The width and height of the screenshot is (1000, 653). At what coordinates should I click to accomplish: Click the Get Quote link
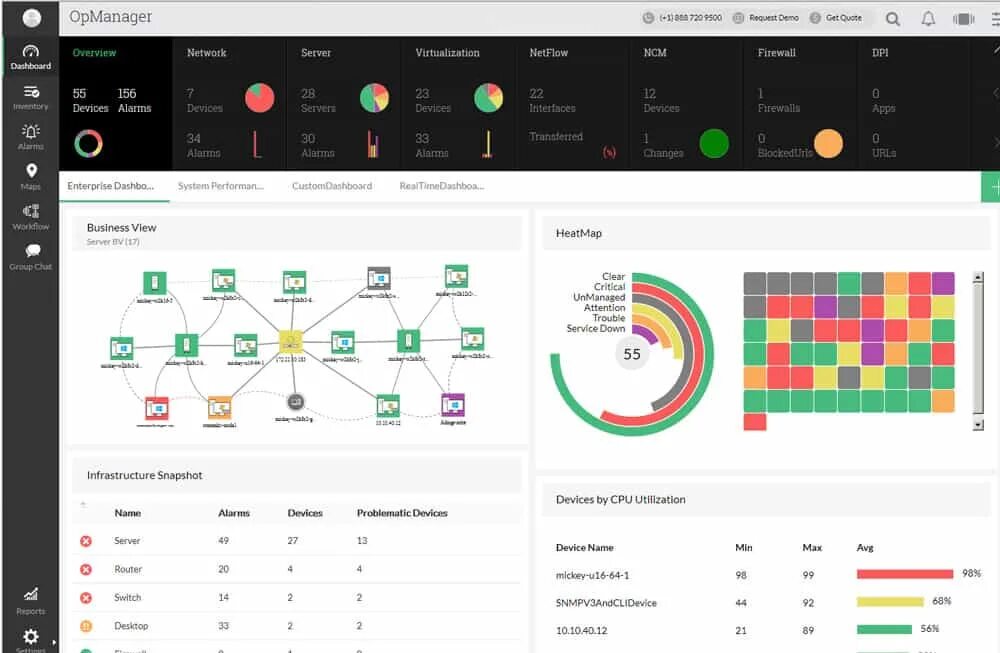[836, 18]
